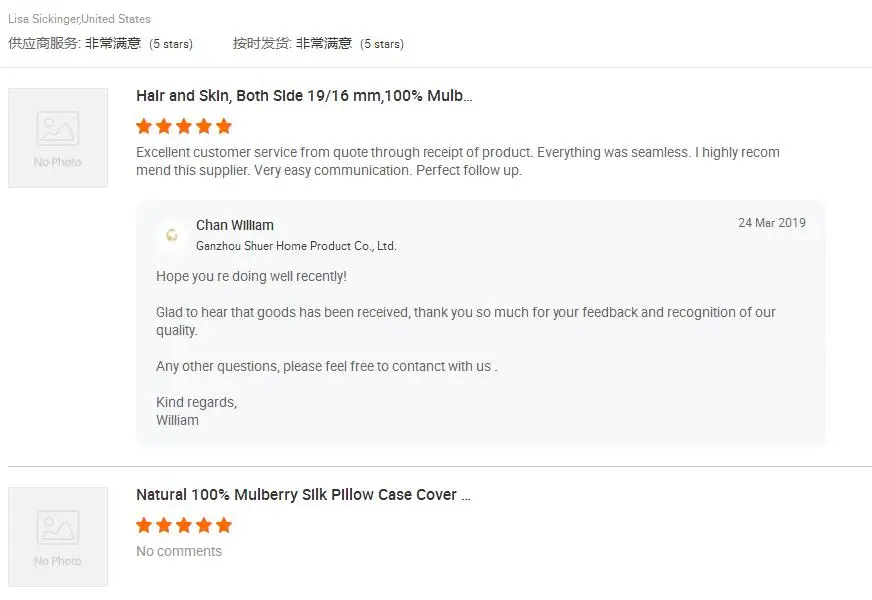This screenshot has height=600, width=872.
Task: Click the fifth star of Hair and Skin rating
Action: tap(224, 126)
